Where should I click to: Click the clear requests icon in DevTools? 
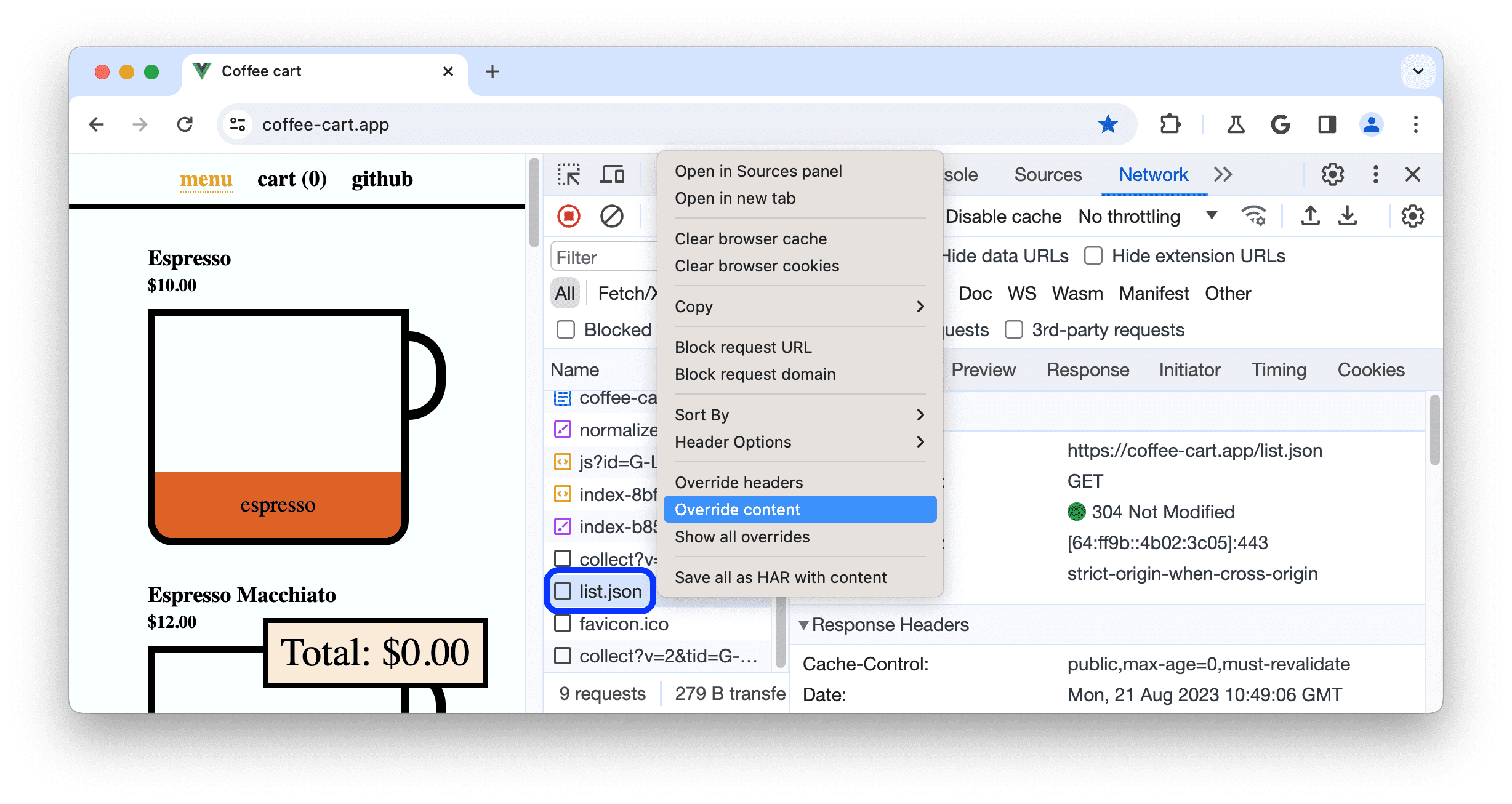tap(610, 215)
